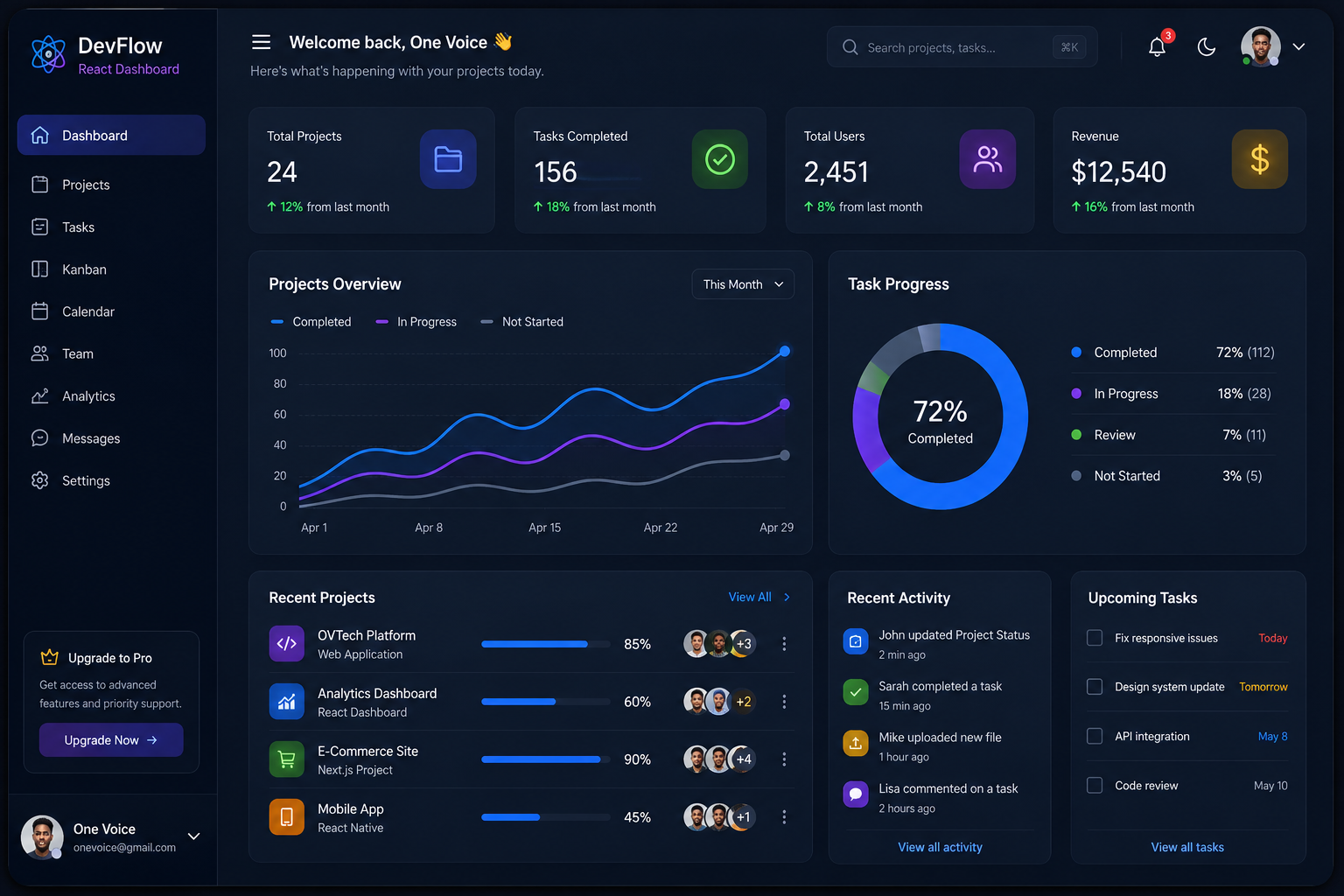Expand the header profile dropdown chevron
Viewport: 1344px width, 896px height.
[x=1298, y=47]
